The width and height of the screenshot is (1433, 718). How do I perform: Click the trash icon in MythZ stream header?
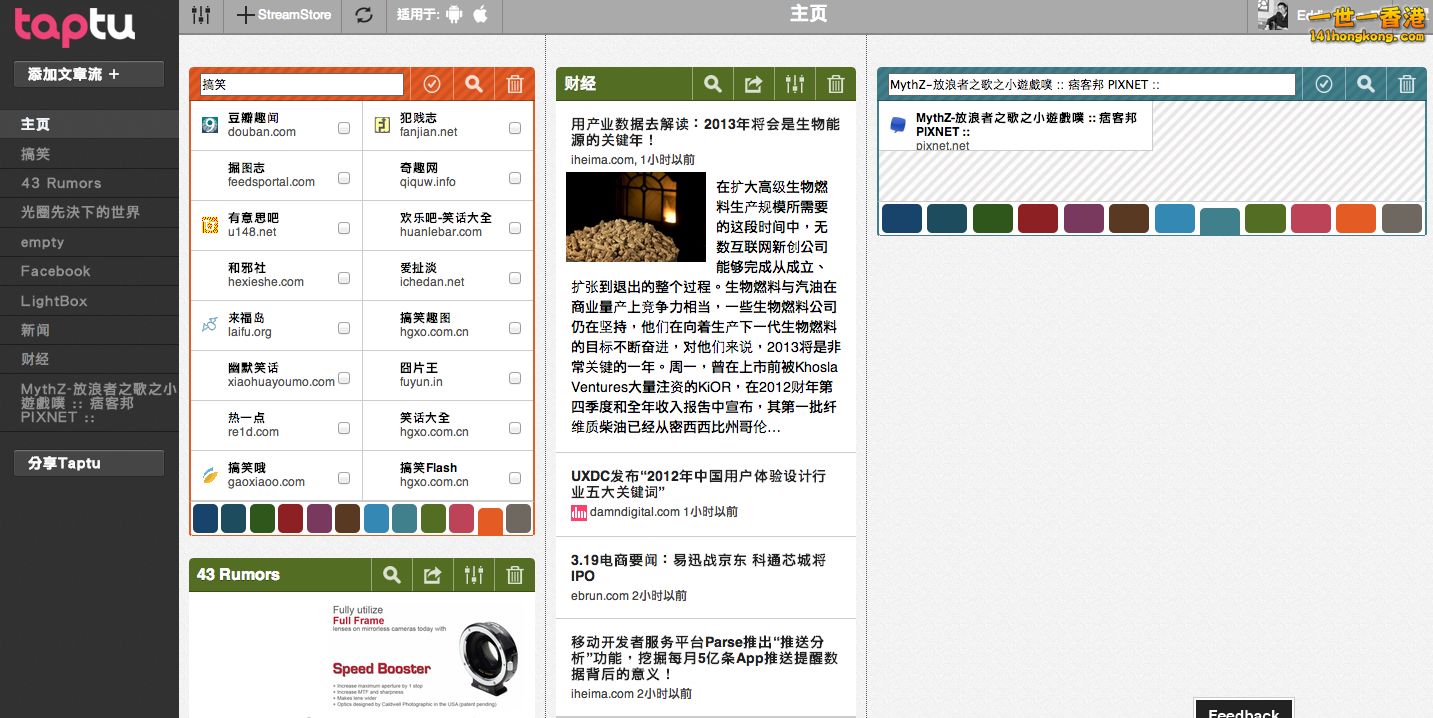[1406, 85]
